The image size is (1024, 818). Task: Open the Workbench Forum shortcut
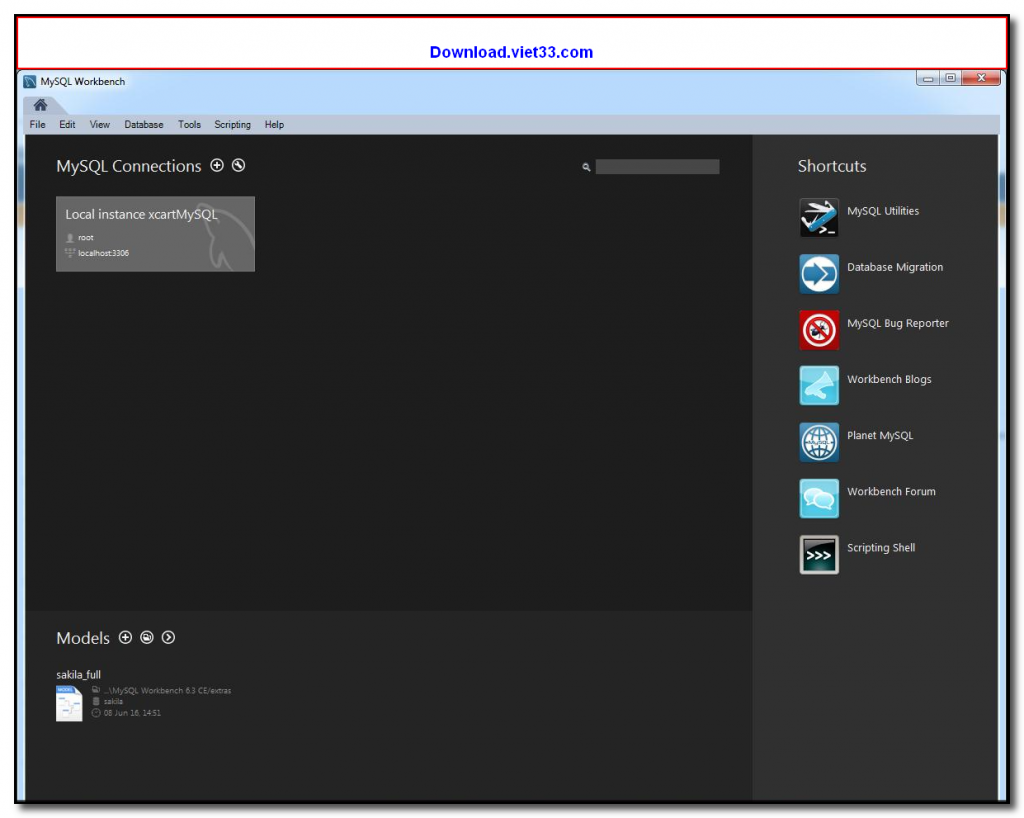tap(817, 497)
